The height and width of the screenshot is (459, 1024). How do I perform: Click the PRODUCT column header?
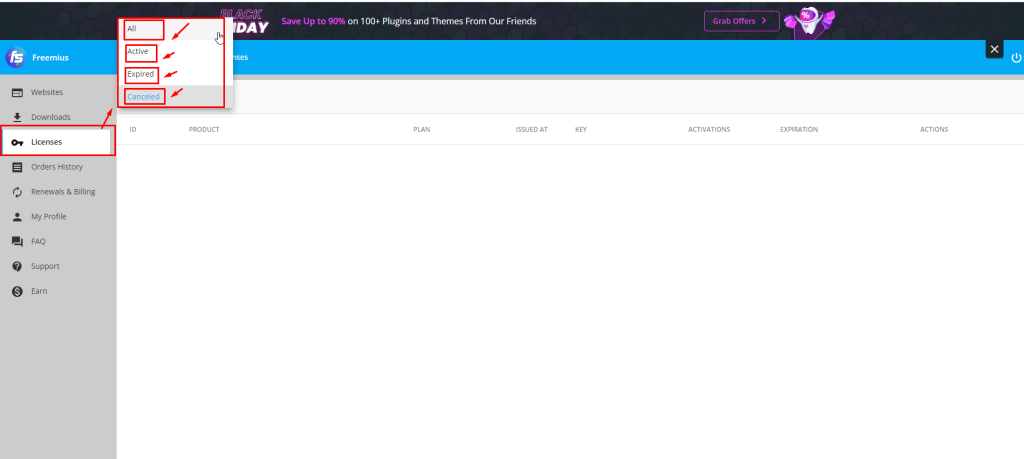[x=204, y=129]
